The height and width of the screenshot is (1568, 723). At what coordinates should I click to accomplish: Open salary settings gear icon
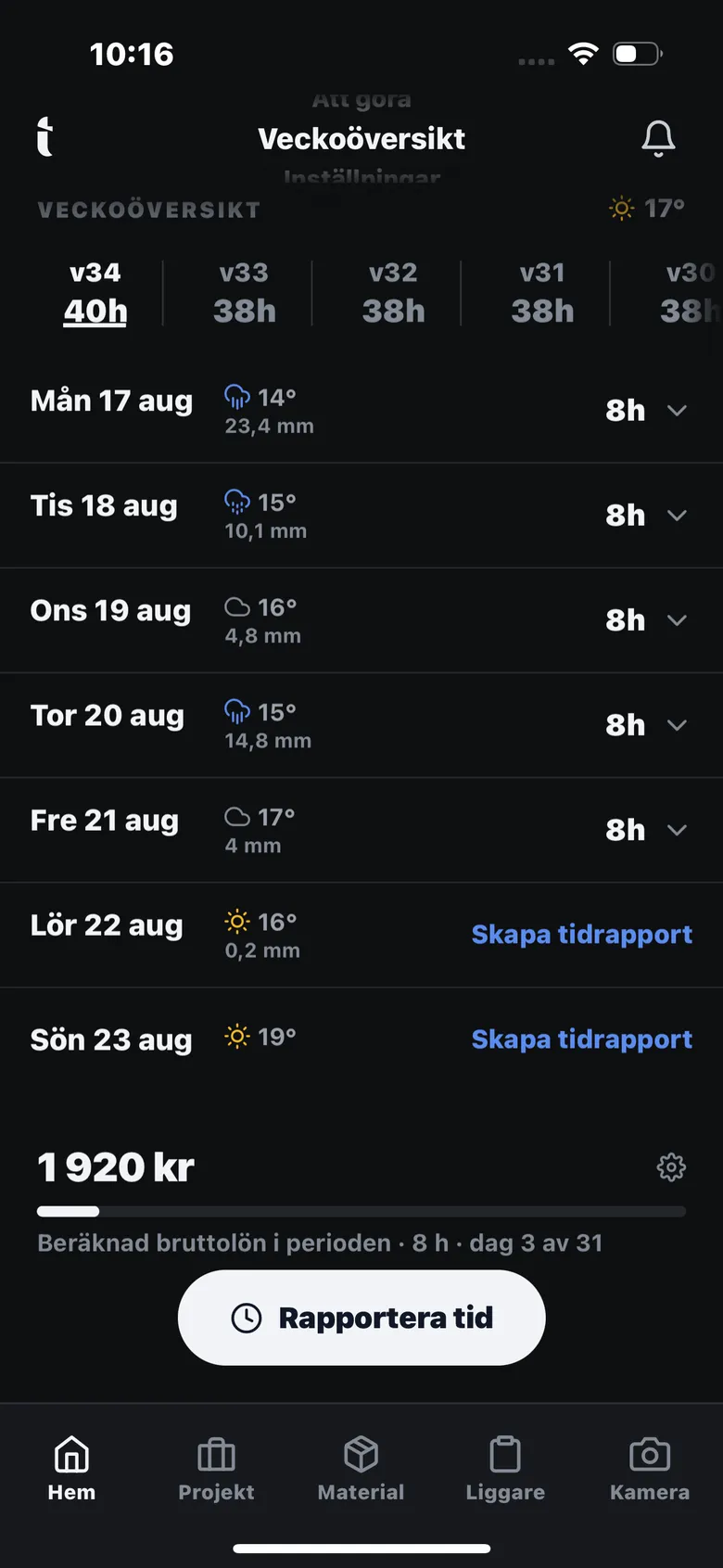point(671,1166)
